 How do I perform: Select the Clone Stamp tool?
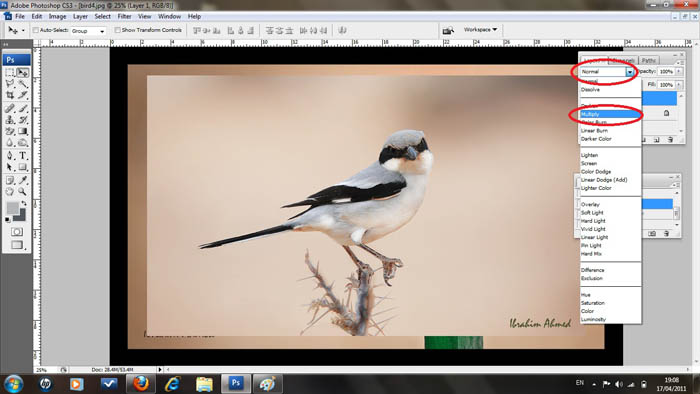click(x=10, y=120)
